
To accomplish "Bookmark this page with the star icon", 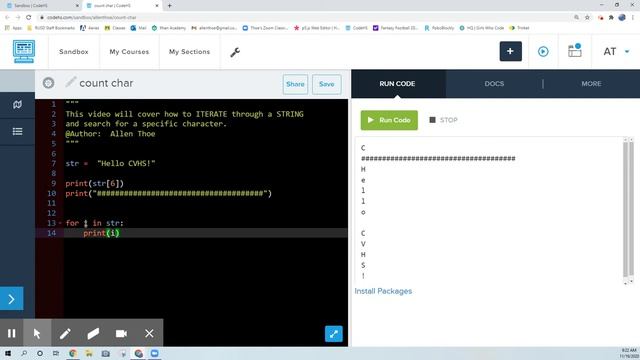I will click(x=587, y=17).
